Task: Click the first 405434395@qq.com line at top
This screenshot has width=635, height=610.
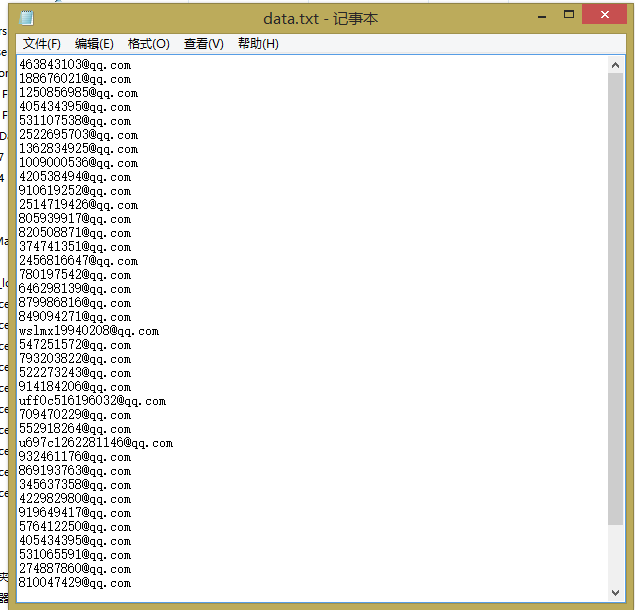Action: pyautogui.click(x=75, y=107)
